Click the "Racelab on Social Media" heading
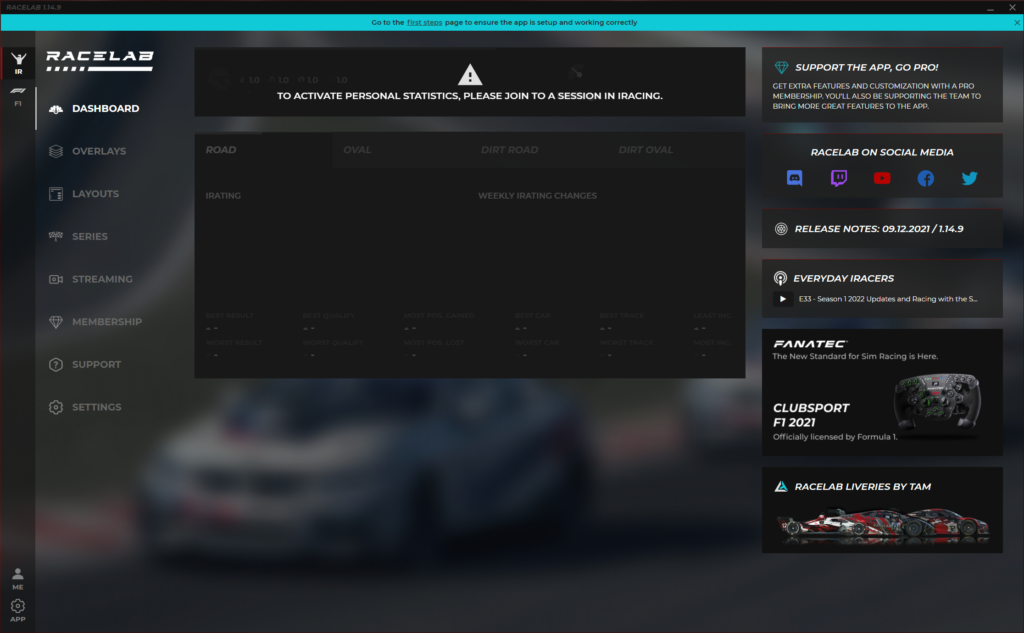 click(x=882, y=152)
